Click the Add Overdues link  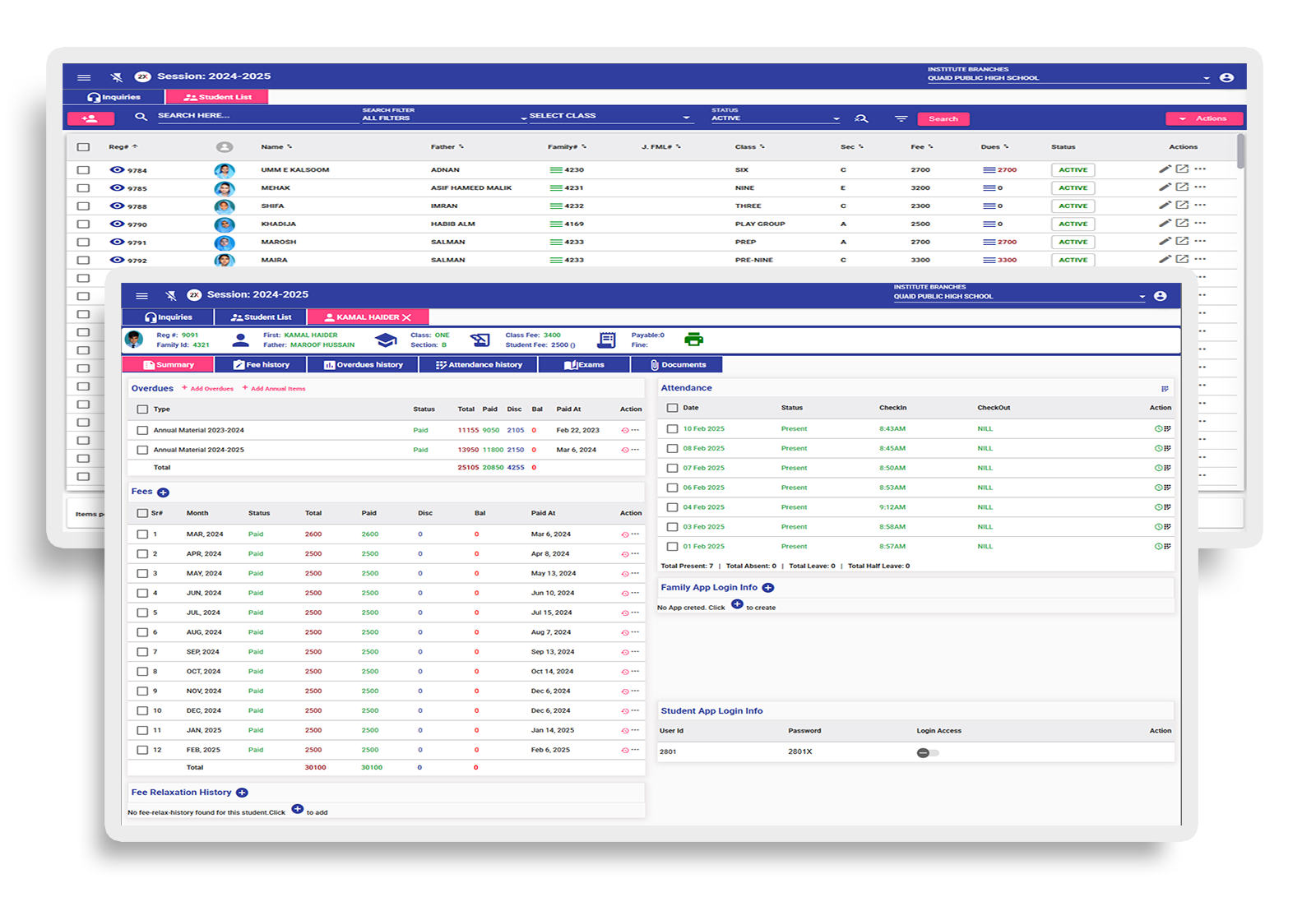207,389
